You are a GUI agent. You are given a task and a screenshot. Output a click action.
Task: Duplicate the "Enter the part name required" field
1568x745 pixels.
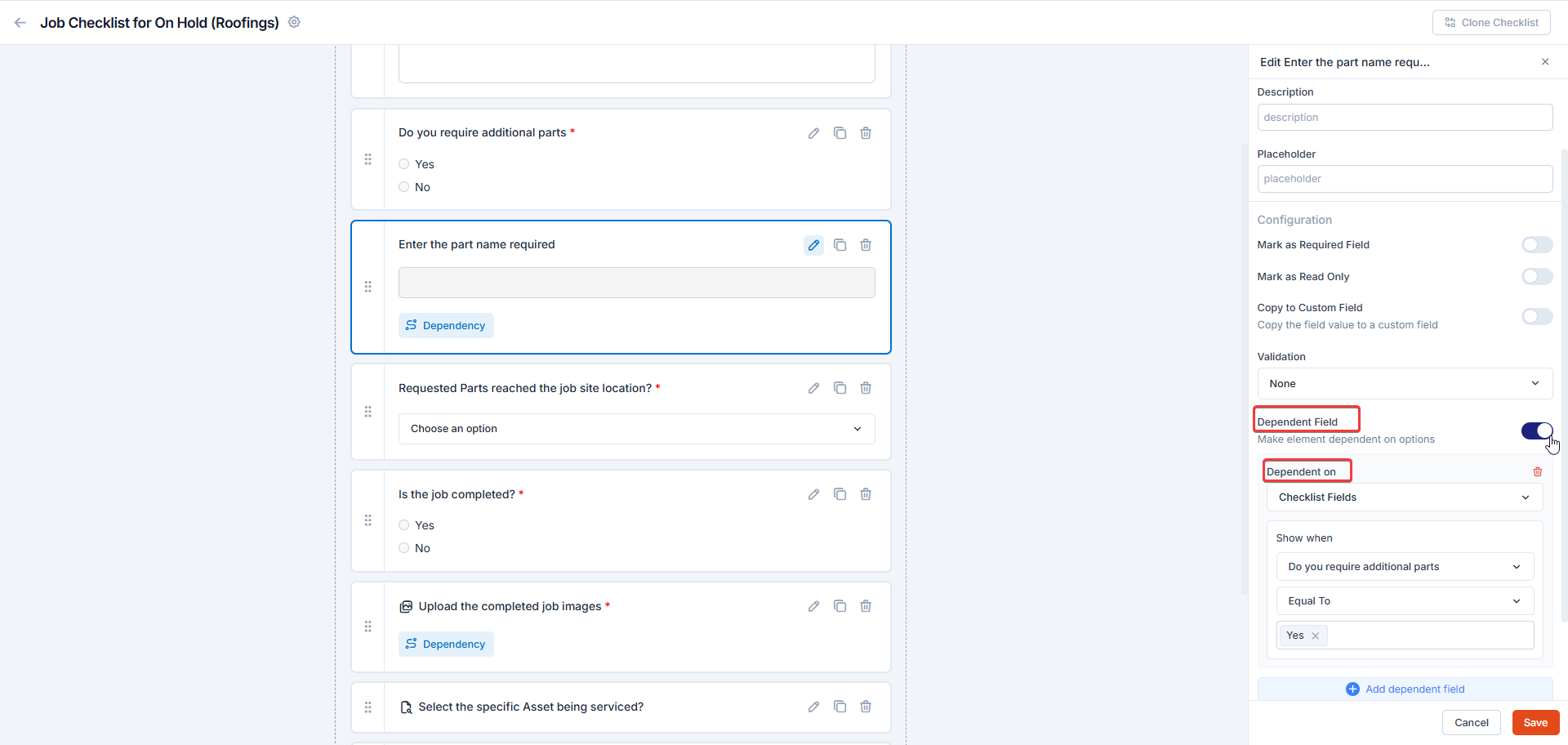click(840, 244)
